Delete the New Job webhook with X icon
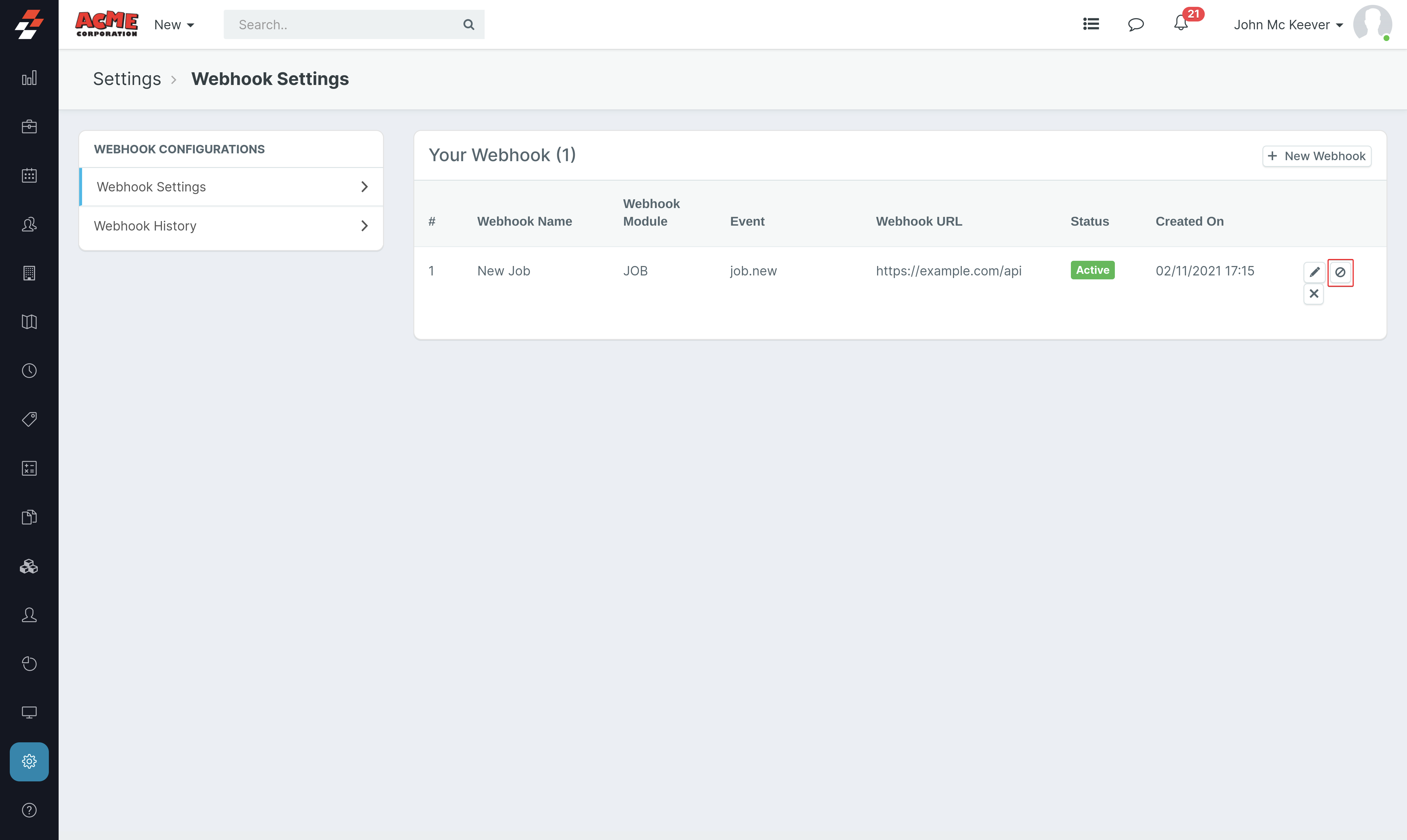 click(1314, 294)
